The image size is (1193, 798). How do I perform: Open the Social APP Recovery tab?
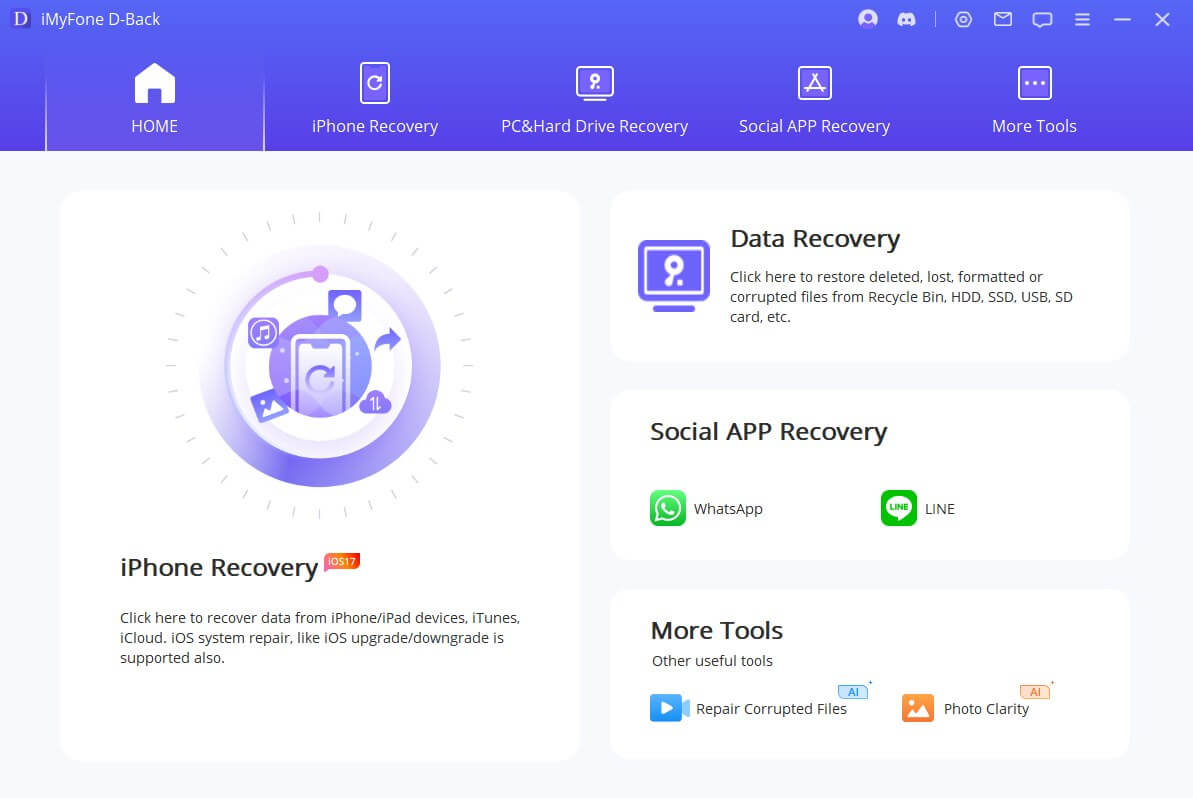(x=814, y=100)
